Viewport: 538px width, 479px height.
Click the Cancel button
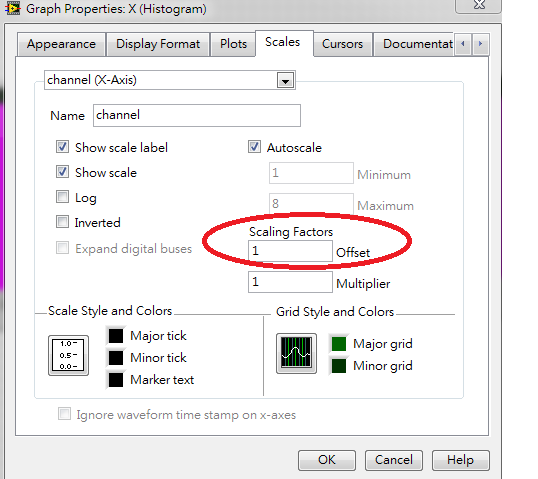pos(394,460)
